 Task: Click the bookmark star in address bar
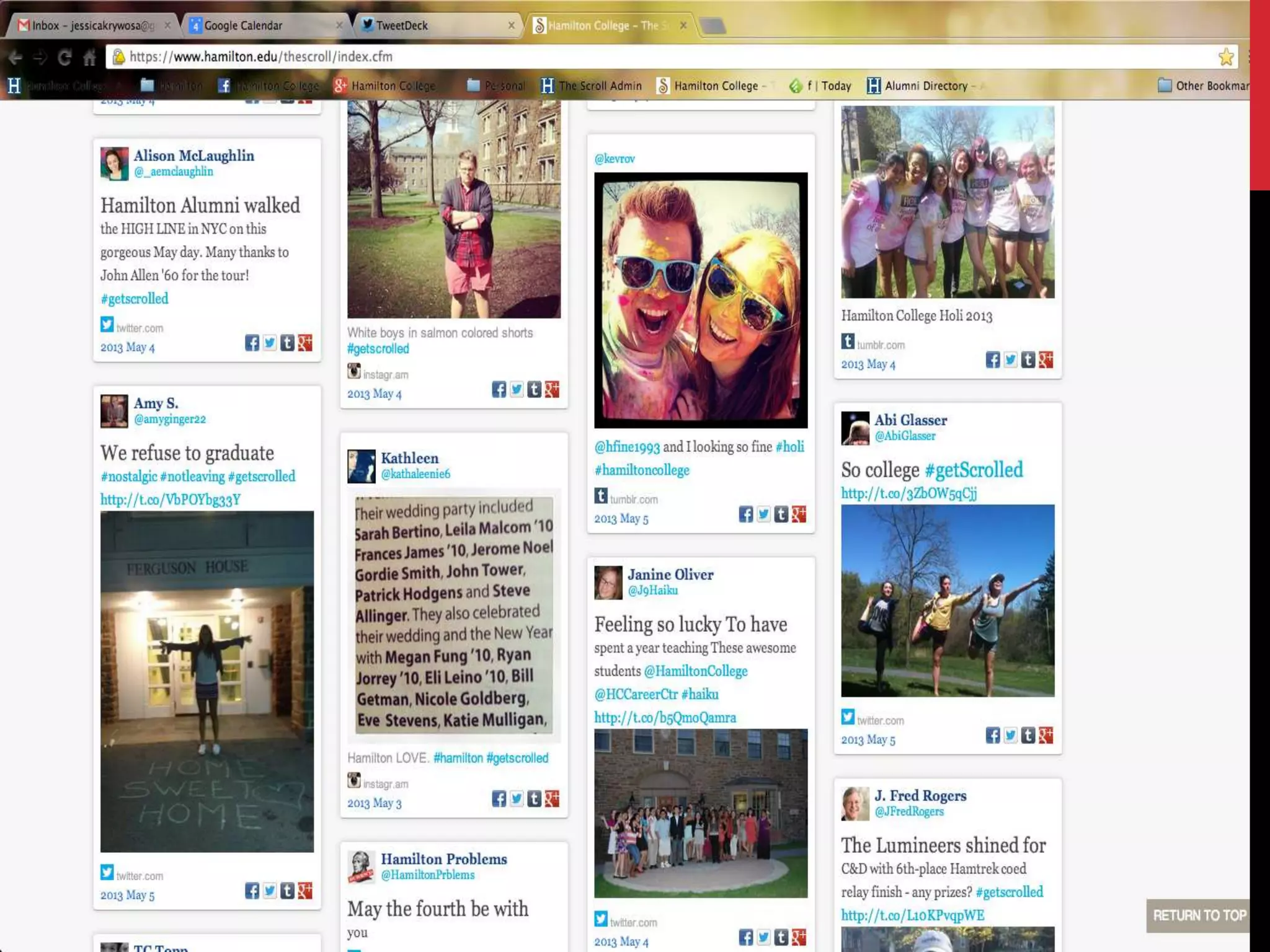(x=1225, y=57)
